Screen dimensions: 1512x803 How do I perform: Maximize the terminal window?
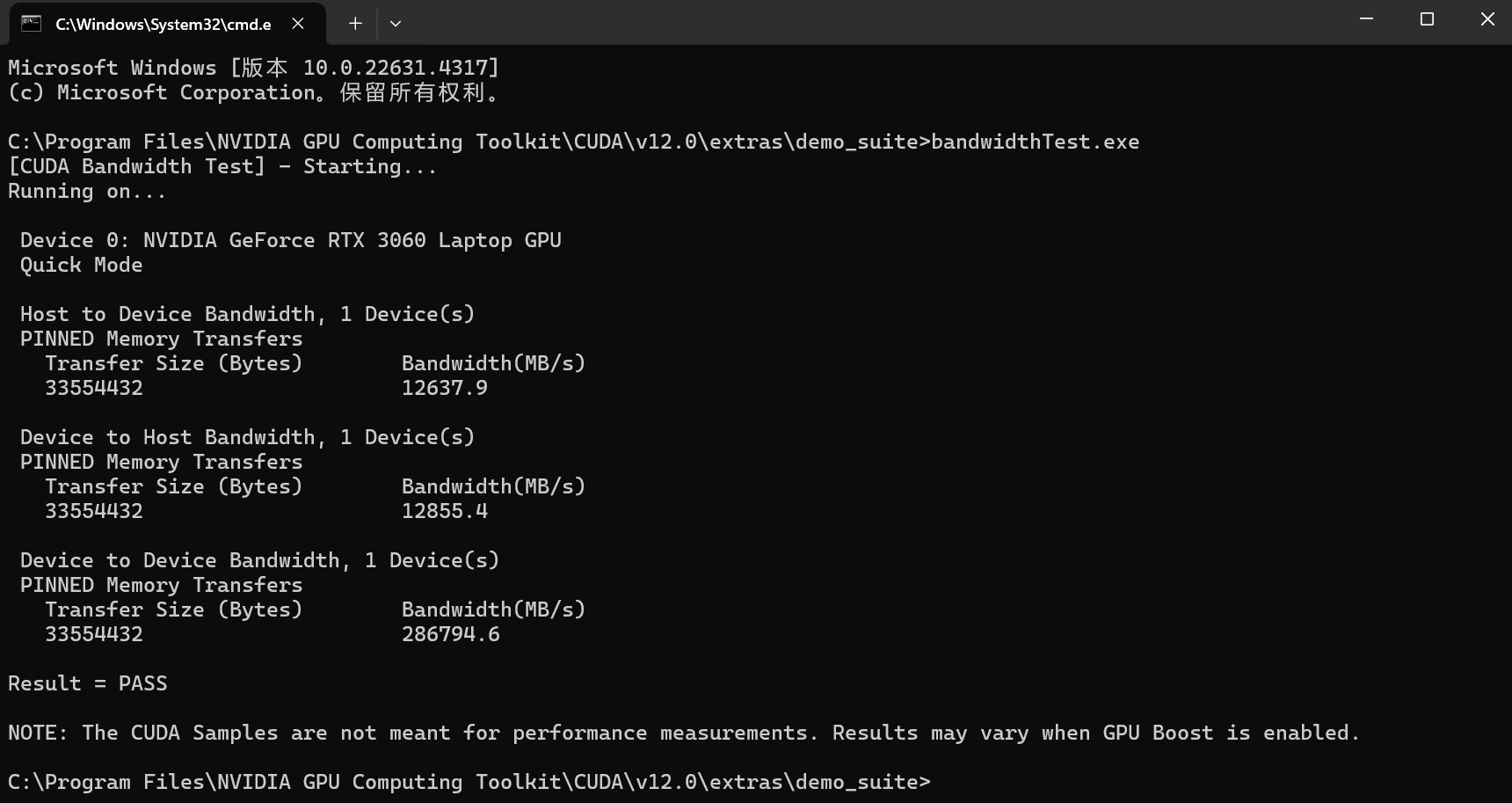1427,19
